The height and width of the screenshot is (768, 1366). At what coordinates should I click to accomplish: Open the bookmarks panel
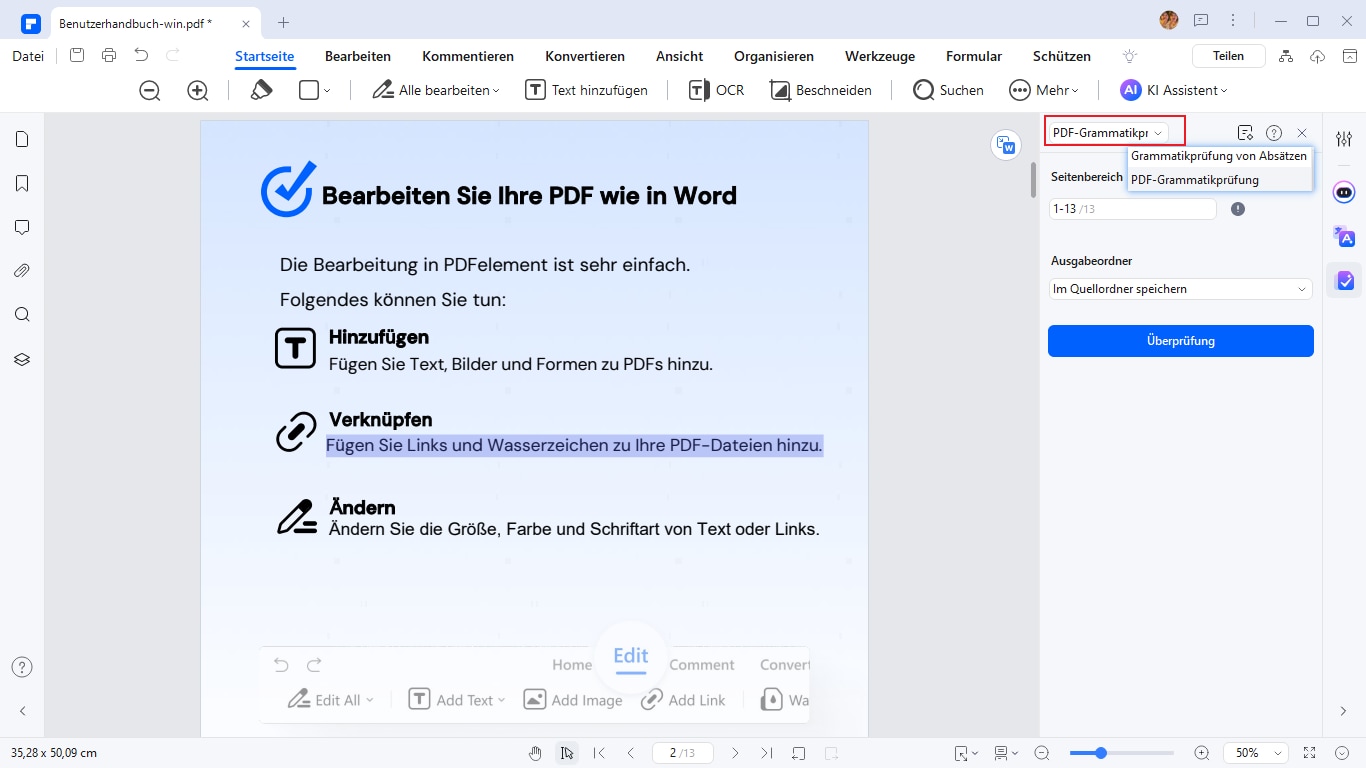point(22,183)
